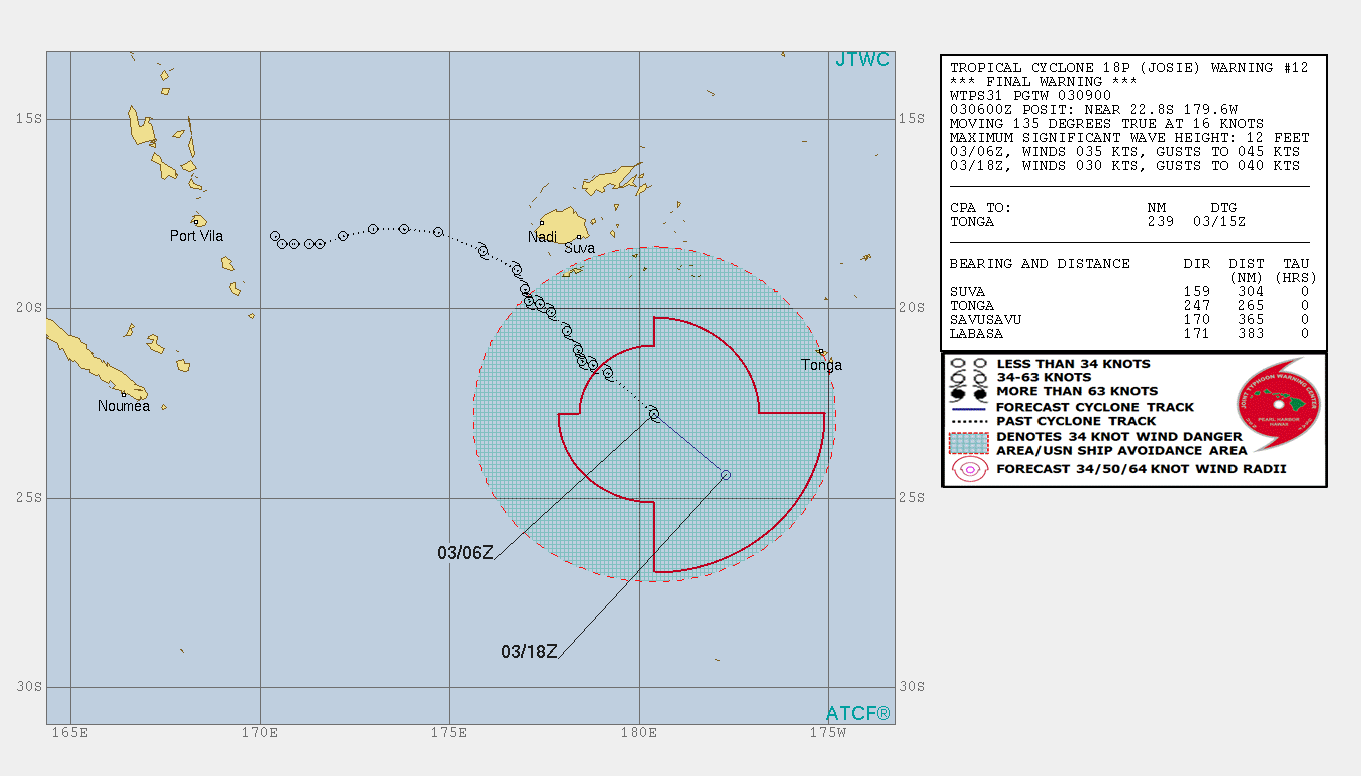Click the 'DENOTES 34 KNOT WIND DANGER' legend text
1361x776 pixels.
pos(1119,437)
